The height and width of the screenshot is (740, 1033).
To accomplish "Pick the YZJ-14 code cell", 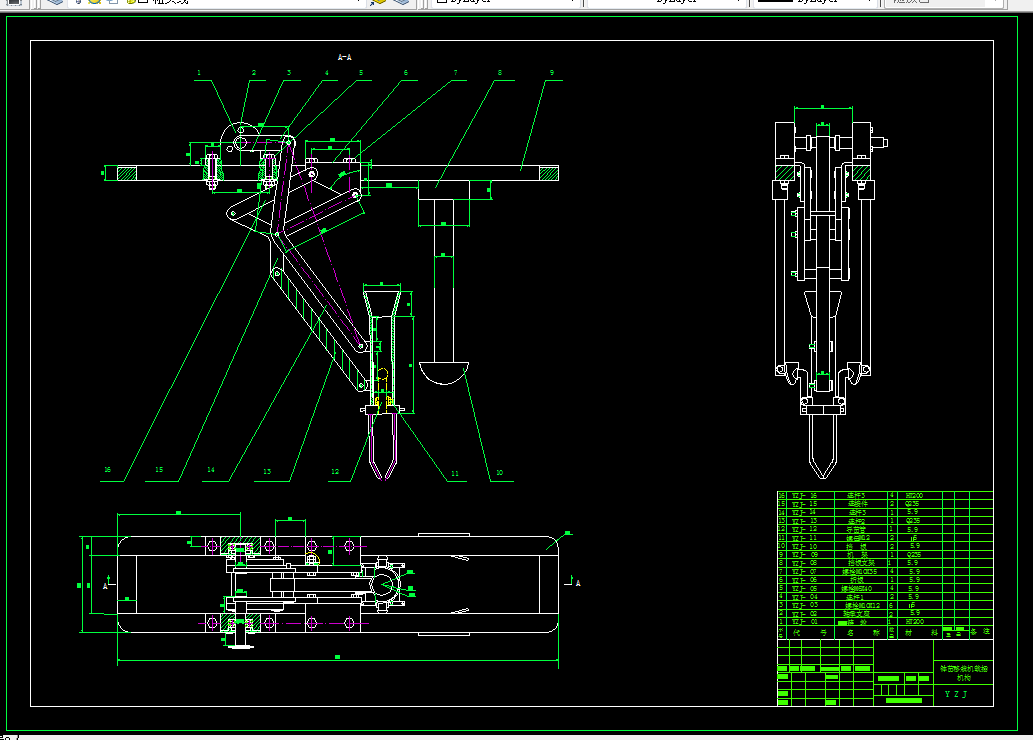I will point(810,512).
